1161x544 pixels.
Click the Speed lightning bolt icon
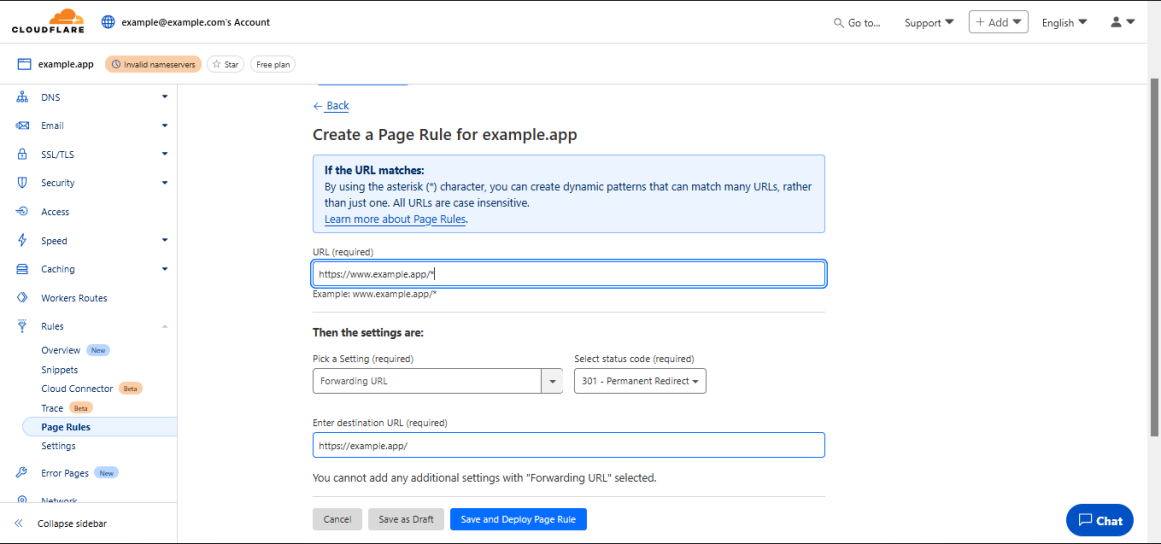click(22, 241)
